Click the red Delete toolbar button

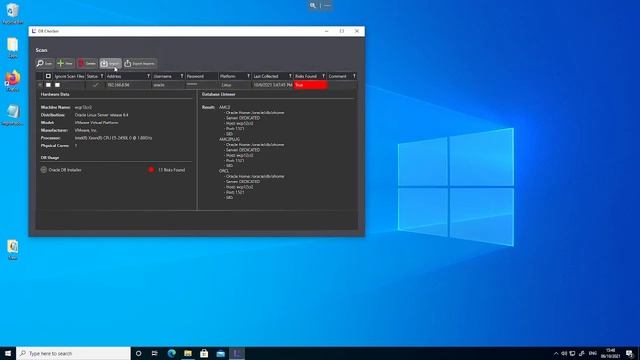click(87, 63)
